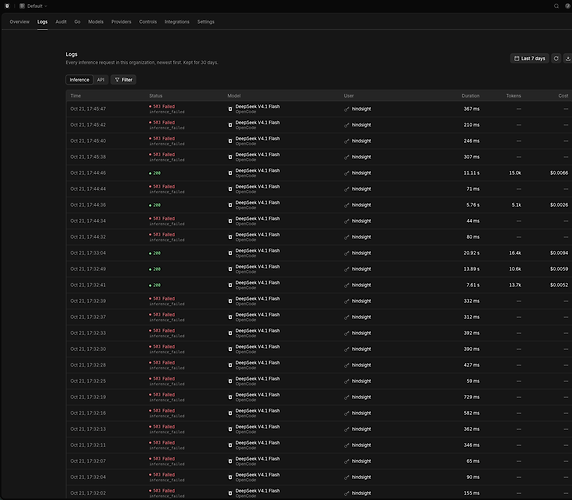Click the Status column header
The height and width of the screenshot is (500, 572).
(155, 96)
